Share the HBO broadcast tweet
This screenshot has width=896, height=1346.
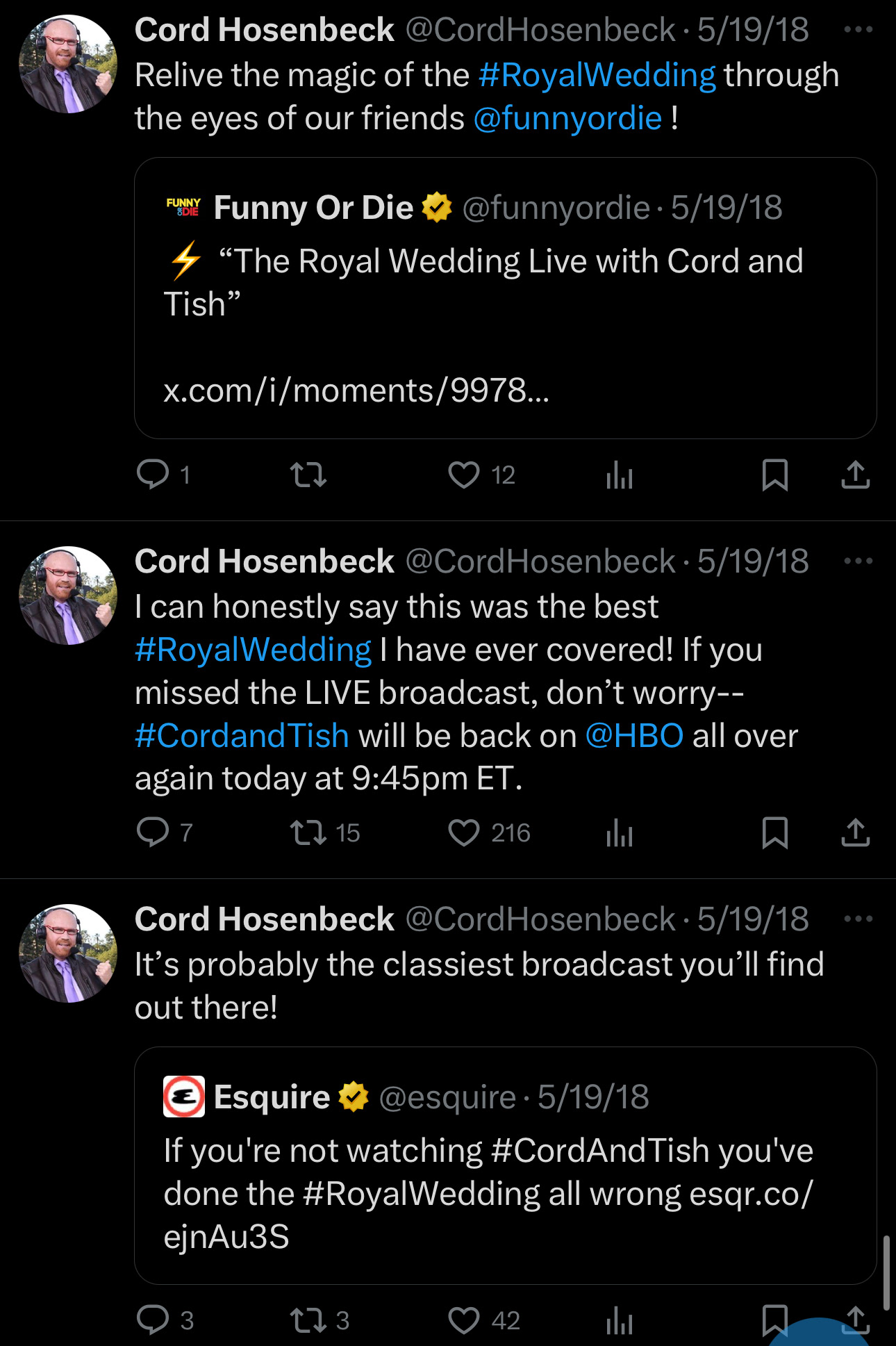855,832
